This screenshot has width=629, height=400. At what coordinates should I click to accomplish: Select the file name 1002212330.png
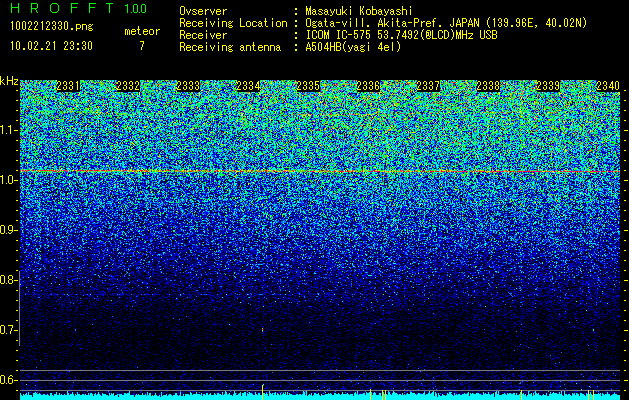tap(52, 27)
